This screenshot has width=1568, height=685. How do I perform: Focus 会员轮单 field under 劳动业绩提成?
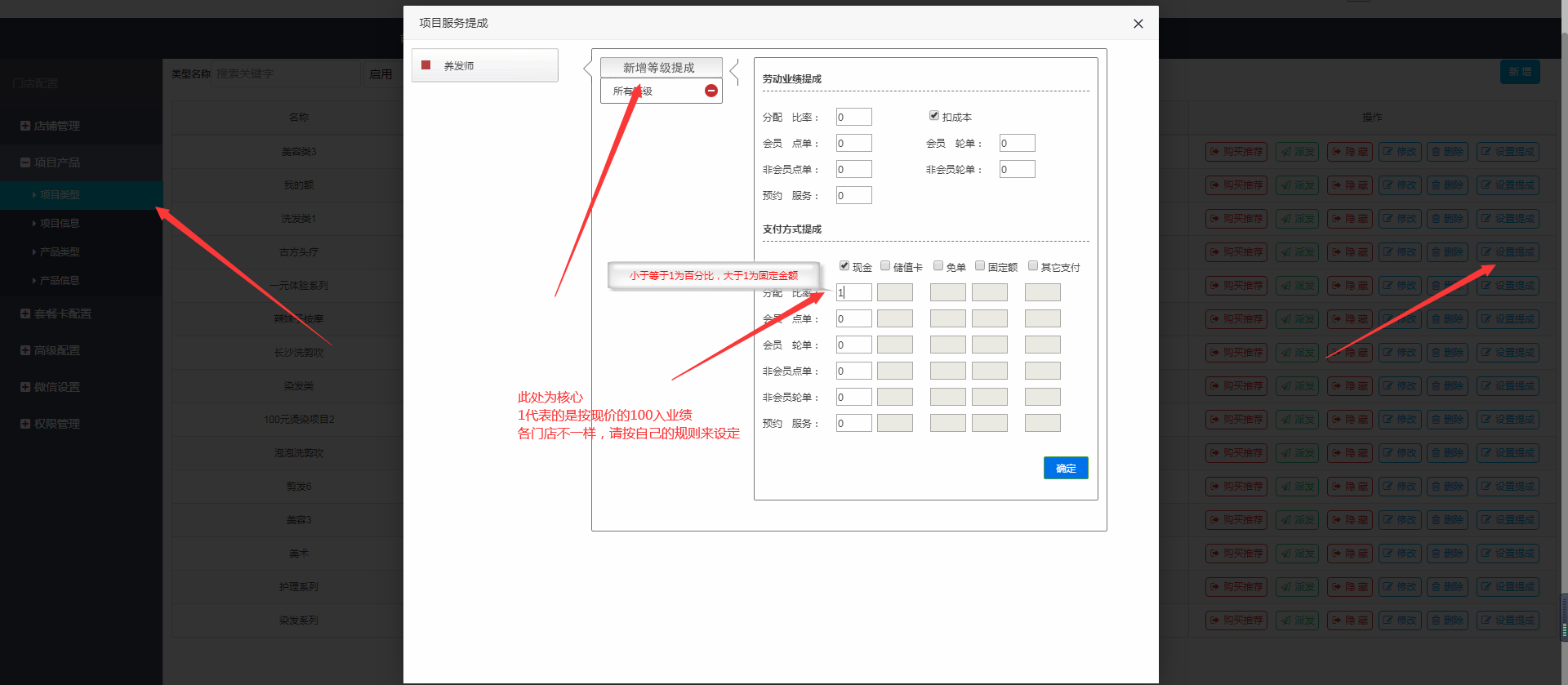[1018, 143]
